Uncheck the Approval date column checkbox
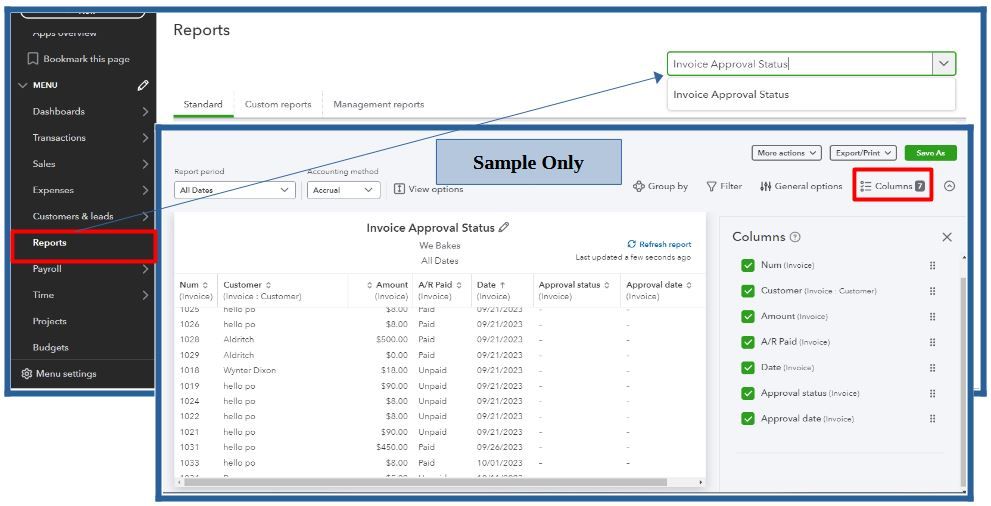The width and height of the screenshot is (991, 506). click(748, 419)
